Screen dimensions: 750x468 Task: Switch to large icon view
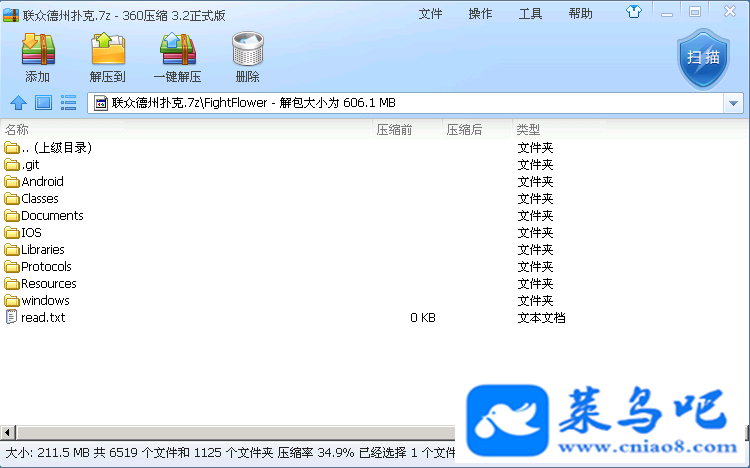tap(44, 102)
